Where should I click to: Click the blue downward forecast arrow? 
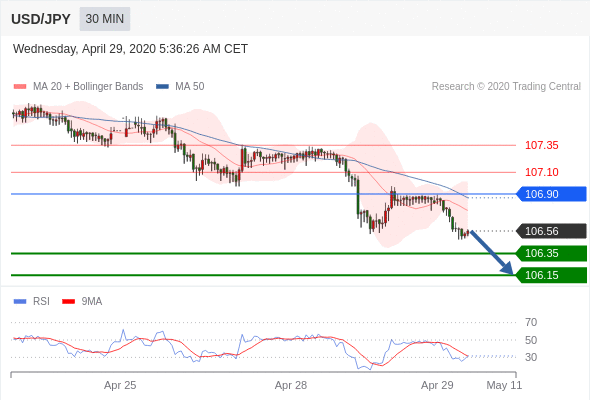coord(492,252)
